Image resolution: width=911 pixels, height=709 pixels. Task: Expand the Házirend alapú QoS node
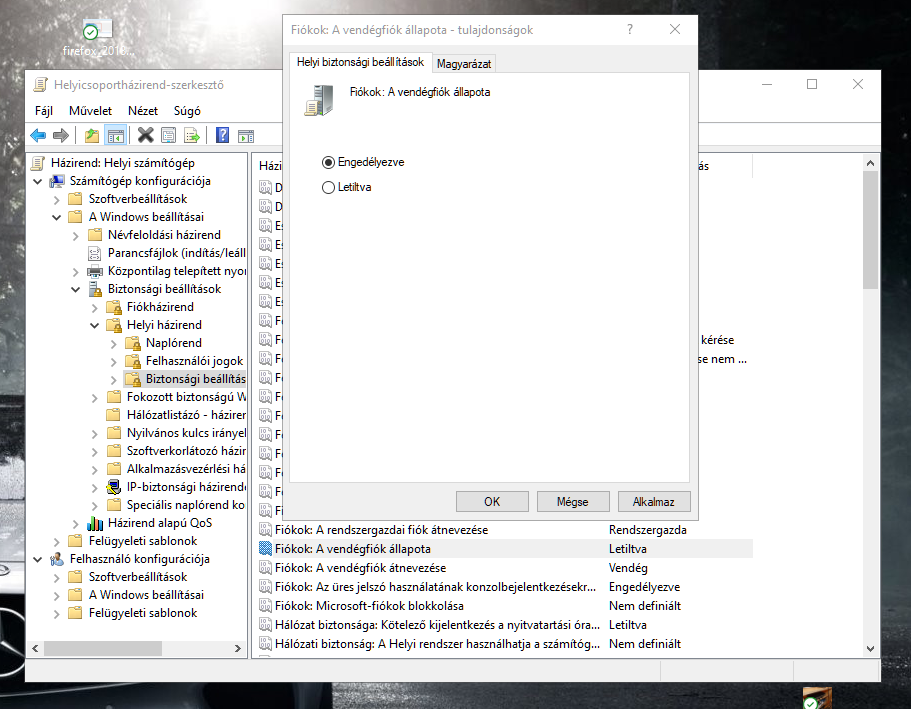(76, 524)
